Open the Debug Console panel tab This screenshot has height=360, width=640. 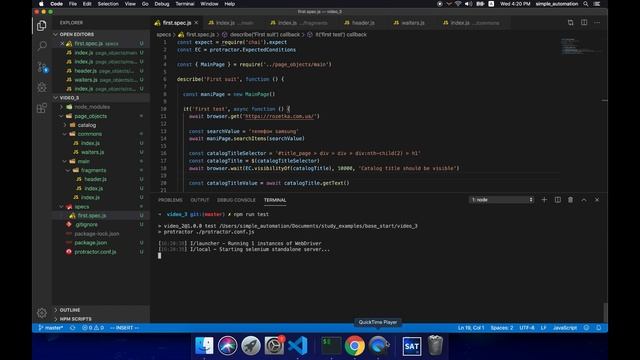pos(236,200)
